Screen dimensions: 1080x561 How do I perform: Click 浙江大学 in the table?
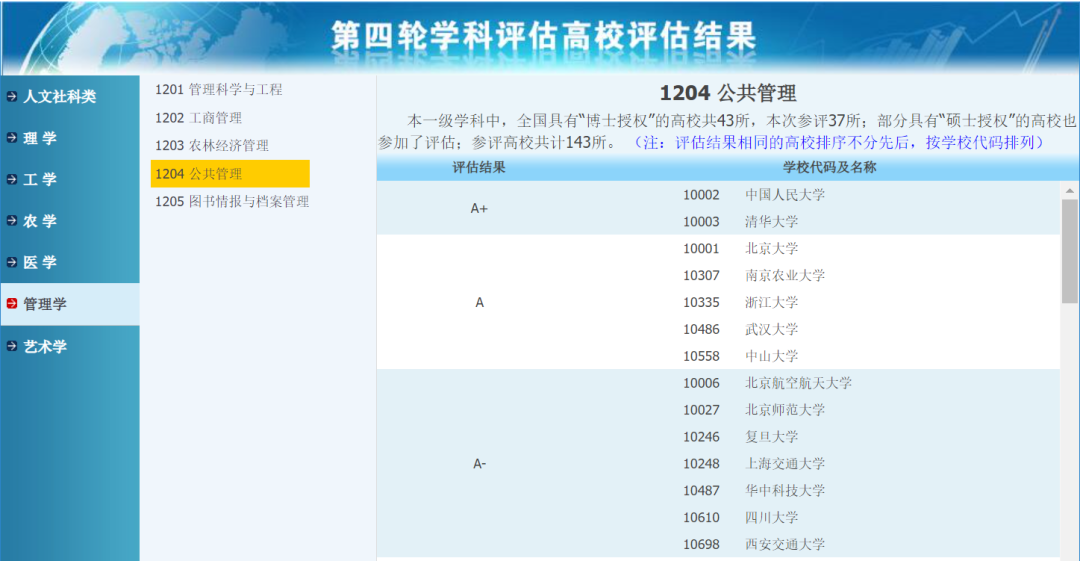point(771,303)
